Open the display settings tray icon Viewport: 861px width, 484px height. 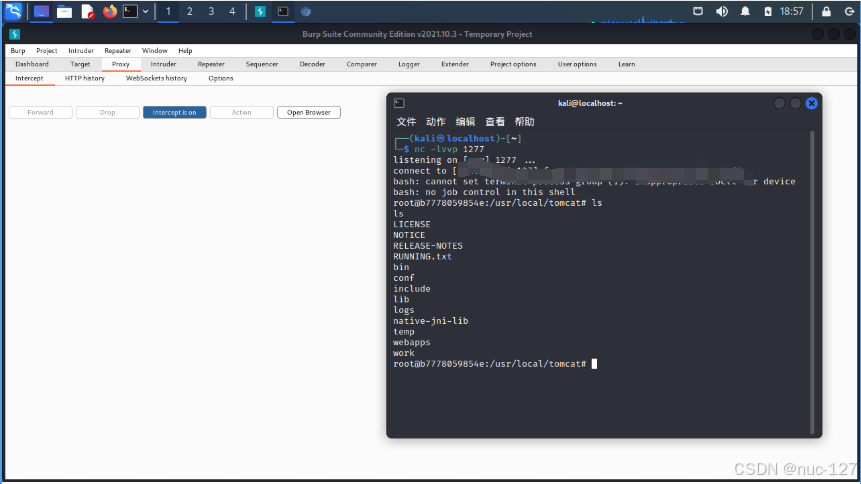point(698,11)
